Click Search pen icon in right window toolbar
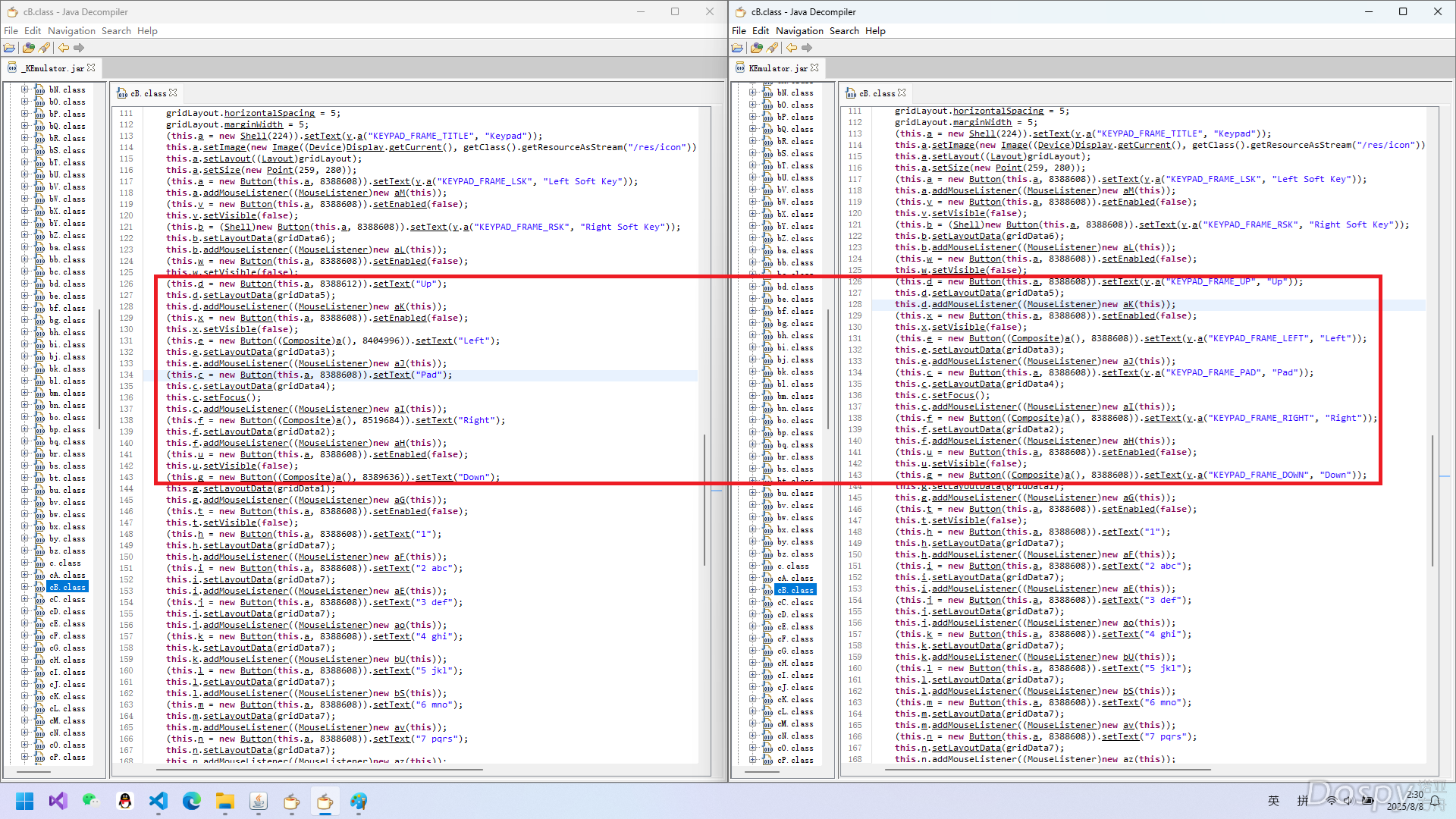The height and width of the screenshot is (819, 1456). pos(773,48)
